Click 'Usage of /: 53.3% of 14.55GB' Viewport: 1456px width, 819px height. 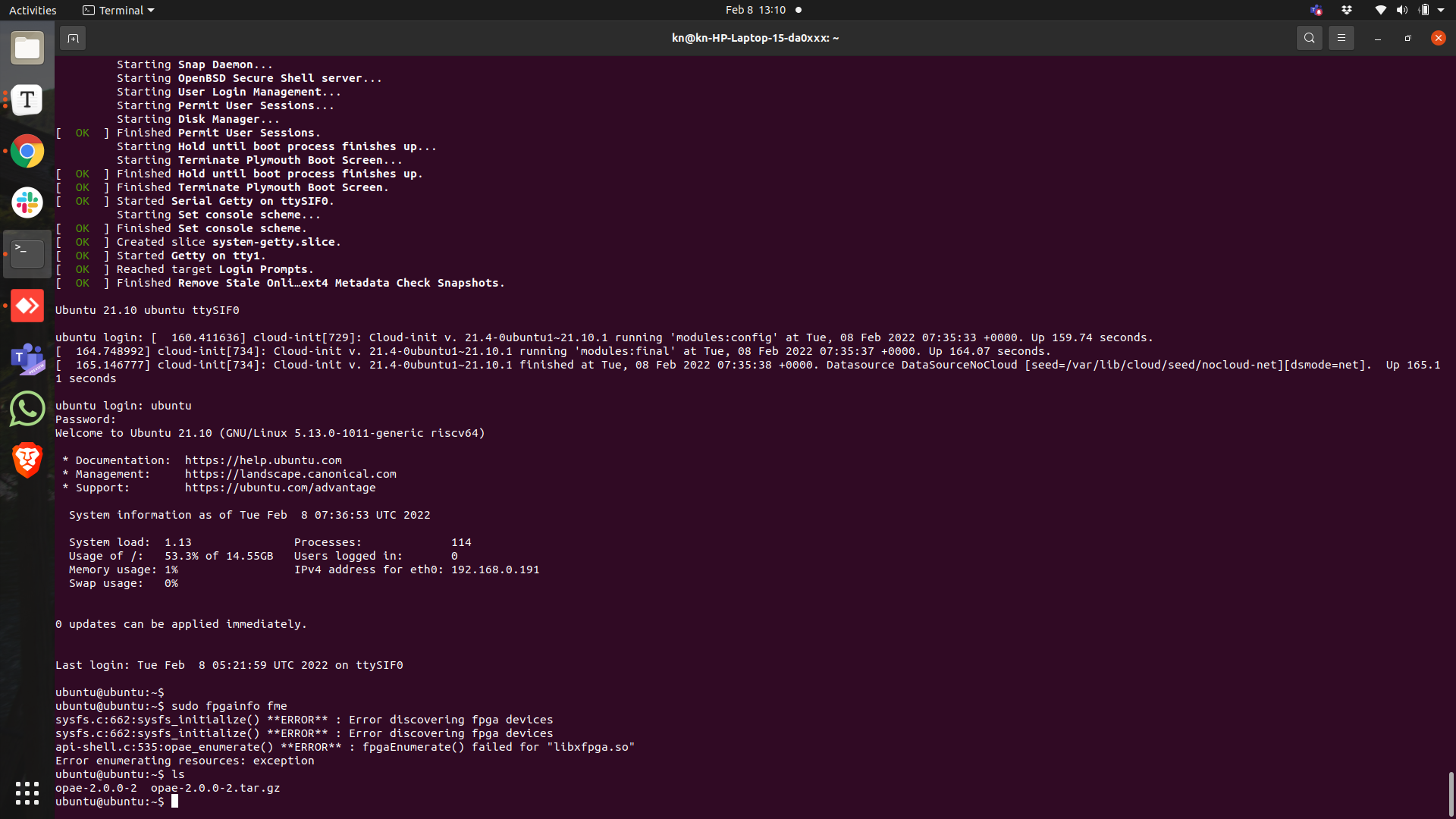pos(171,556)
